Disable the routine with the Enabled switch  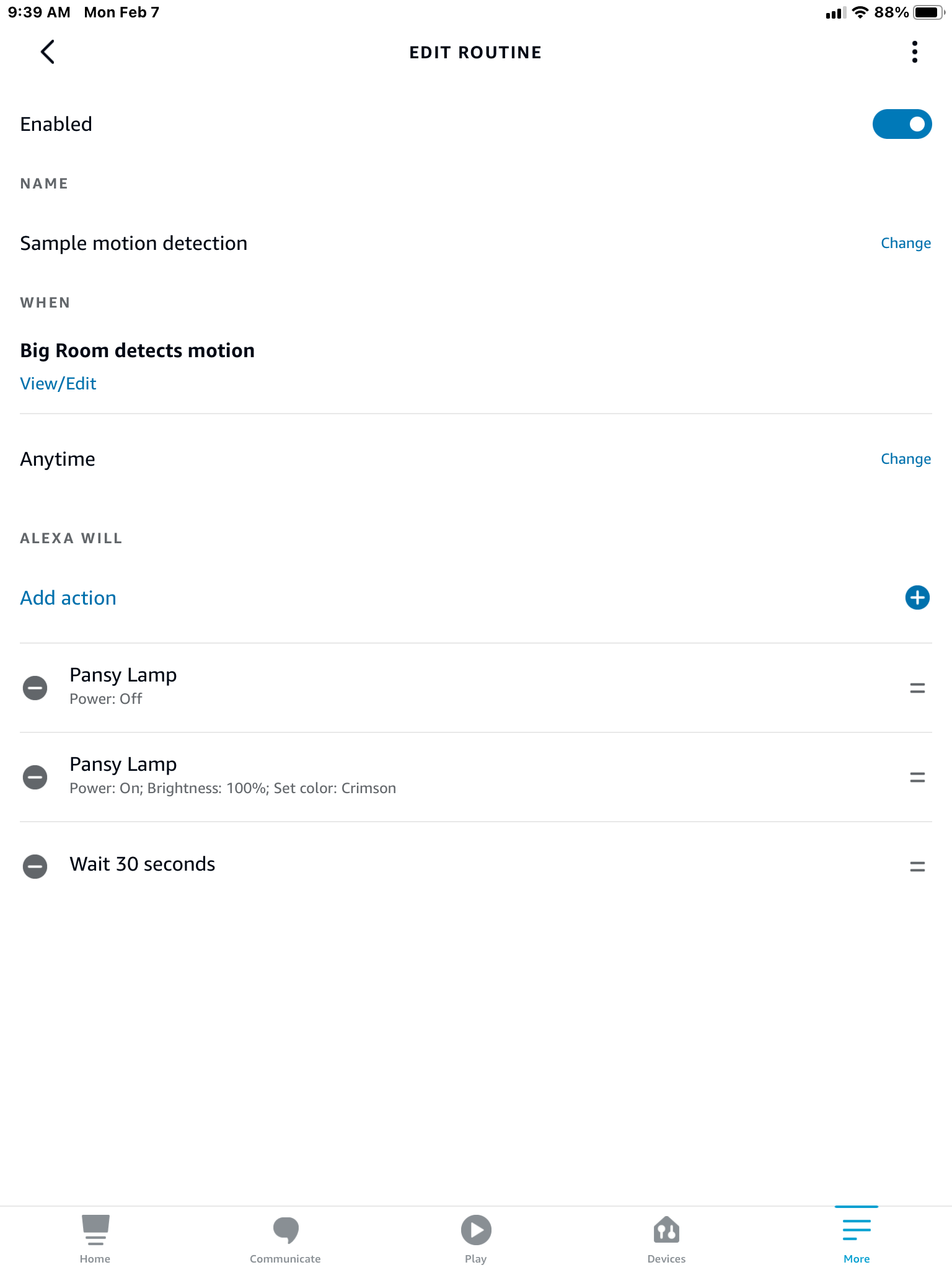(x=902, y=124)
